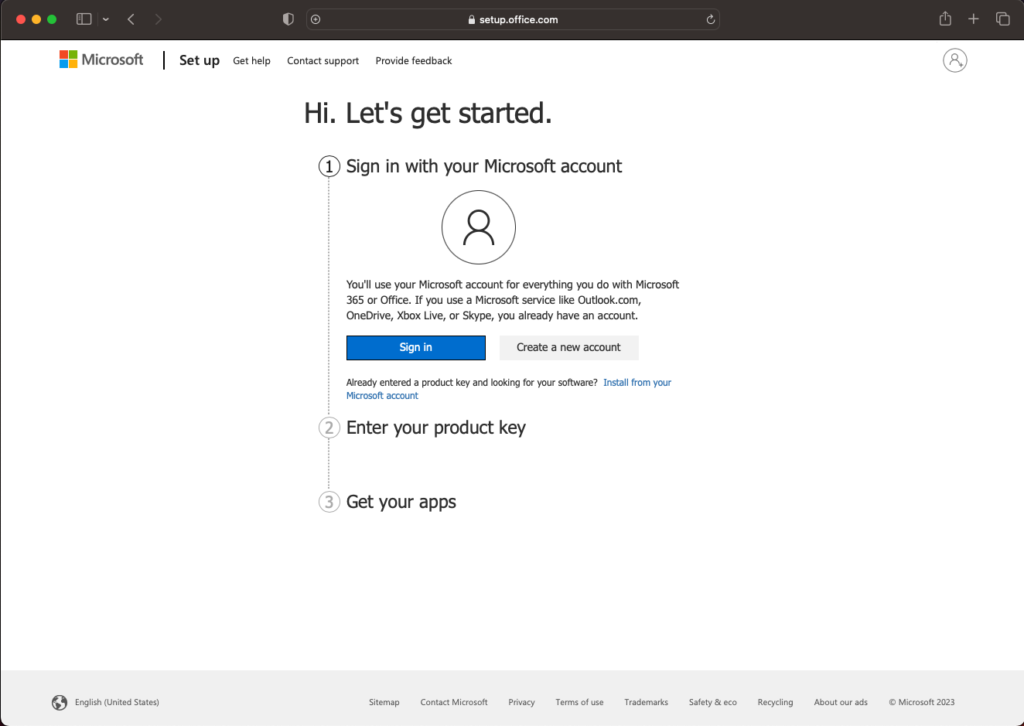
Task: Click the Microsoft logo
Action: [x=101, y=59]
